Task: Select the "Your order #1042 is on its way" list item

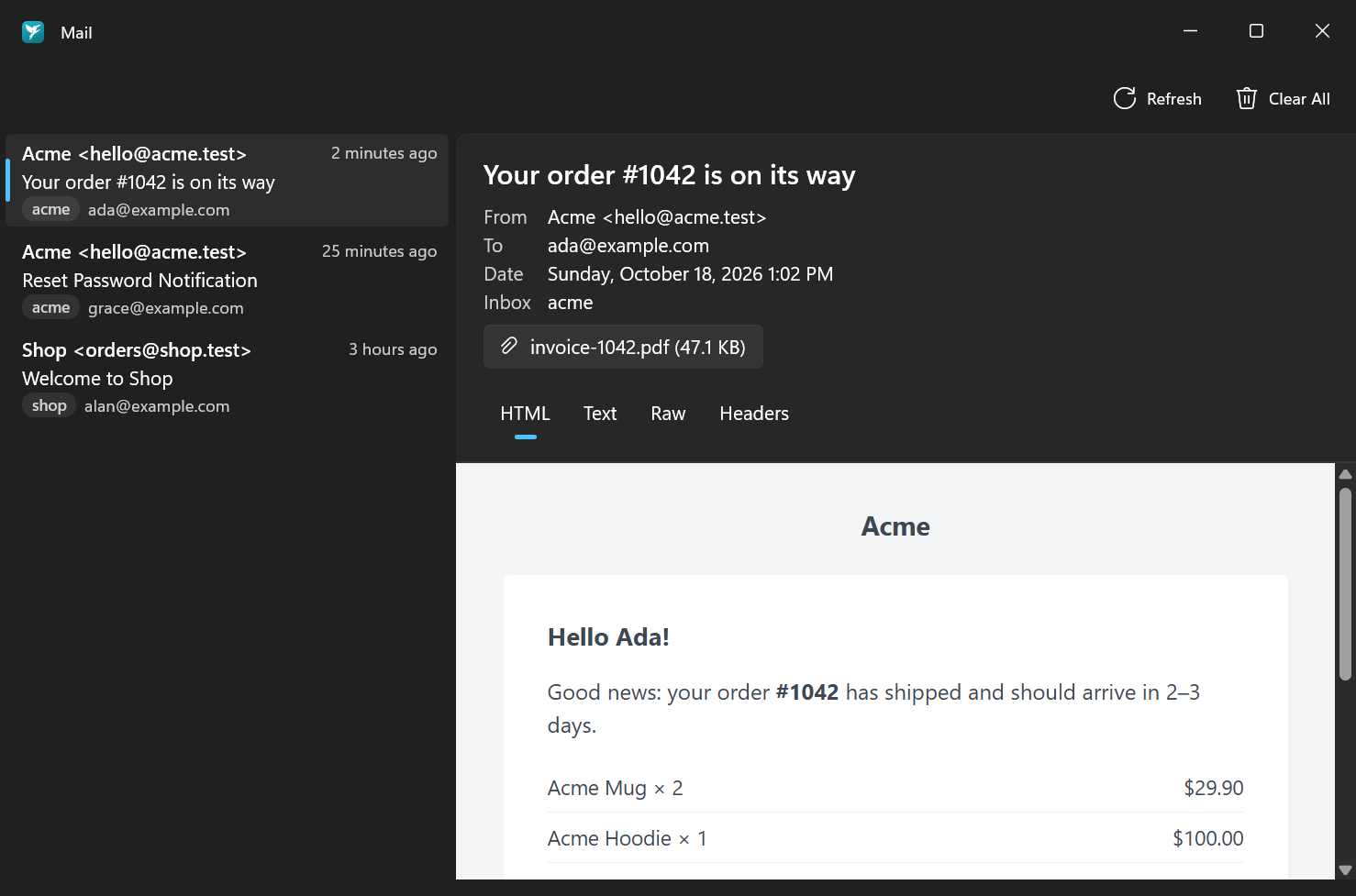Action: (x=227, y=181)
